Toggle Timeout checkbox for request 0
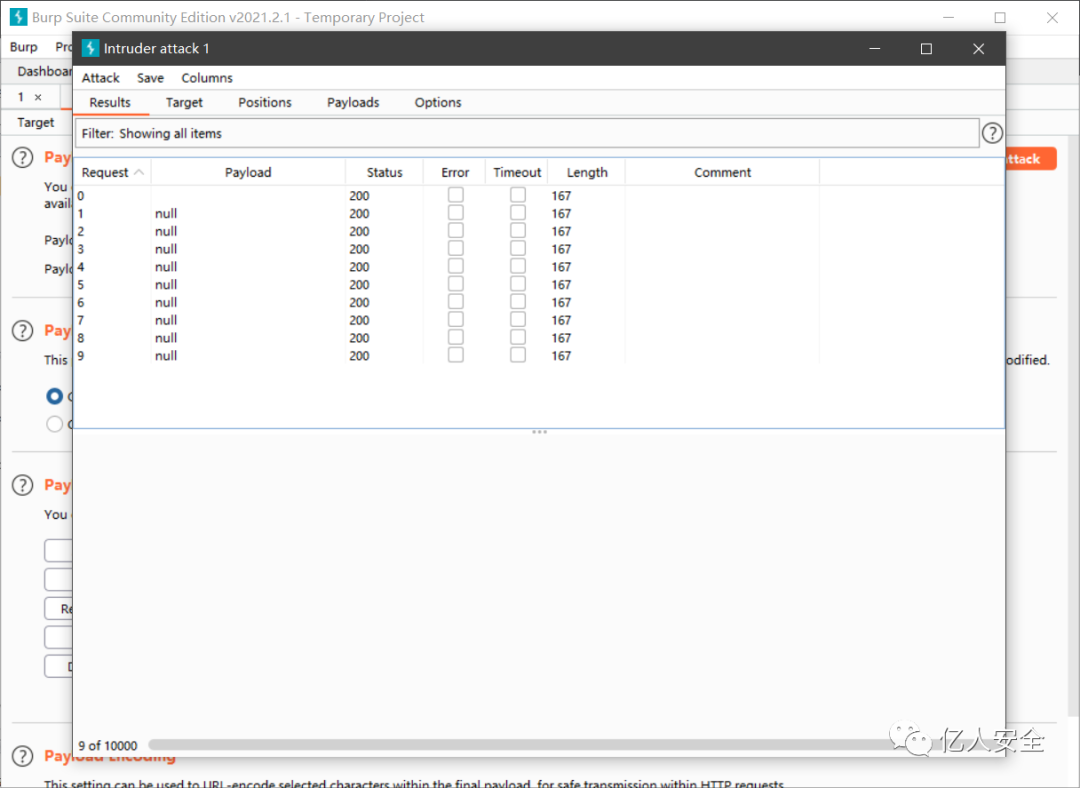This screenshot has height=788, width=1080. point(518,195)
